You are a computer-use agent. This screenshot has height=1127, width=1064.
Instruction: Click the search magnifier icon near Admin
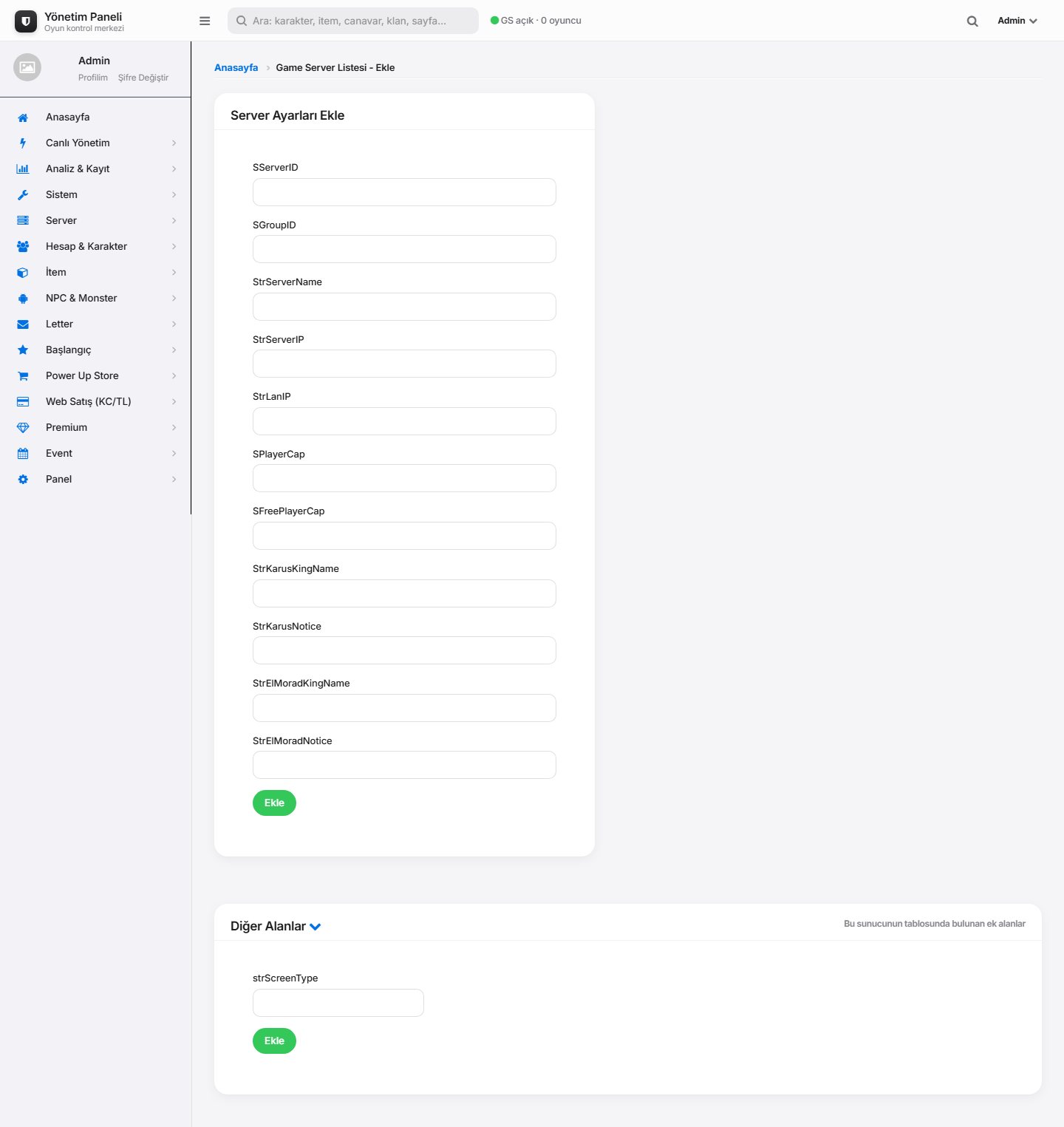(972, 21)
